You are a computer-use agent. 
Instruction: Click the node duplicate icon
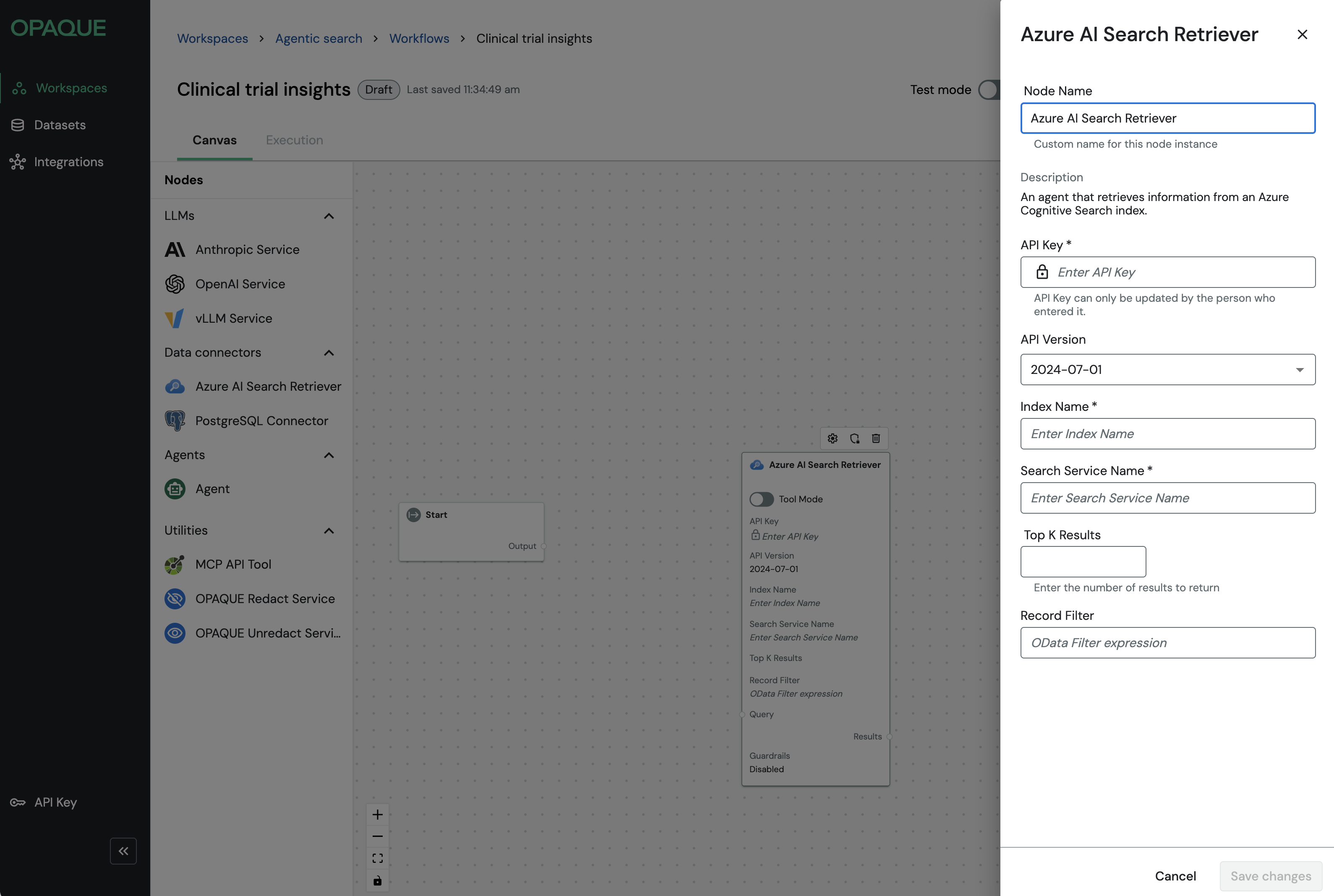click(x=854, y=438)
